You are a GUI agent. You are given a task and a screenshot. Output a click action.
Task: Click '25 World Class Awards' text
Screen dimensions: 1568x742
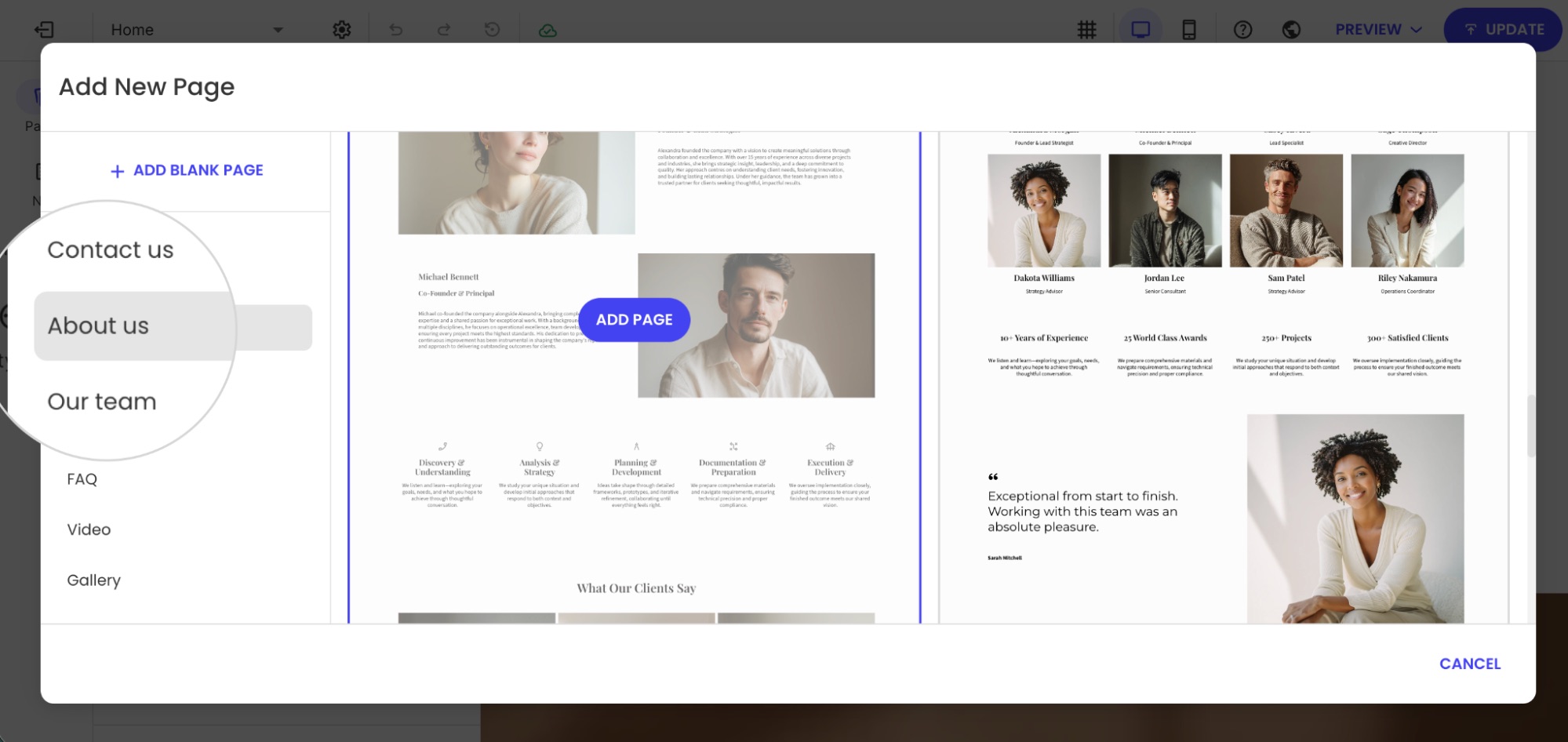click(1165, 338)
